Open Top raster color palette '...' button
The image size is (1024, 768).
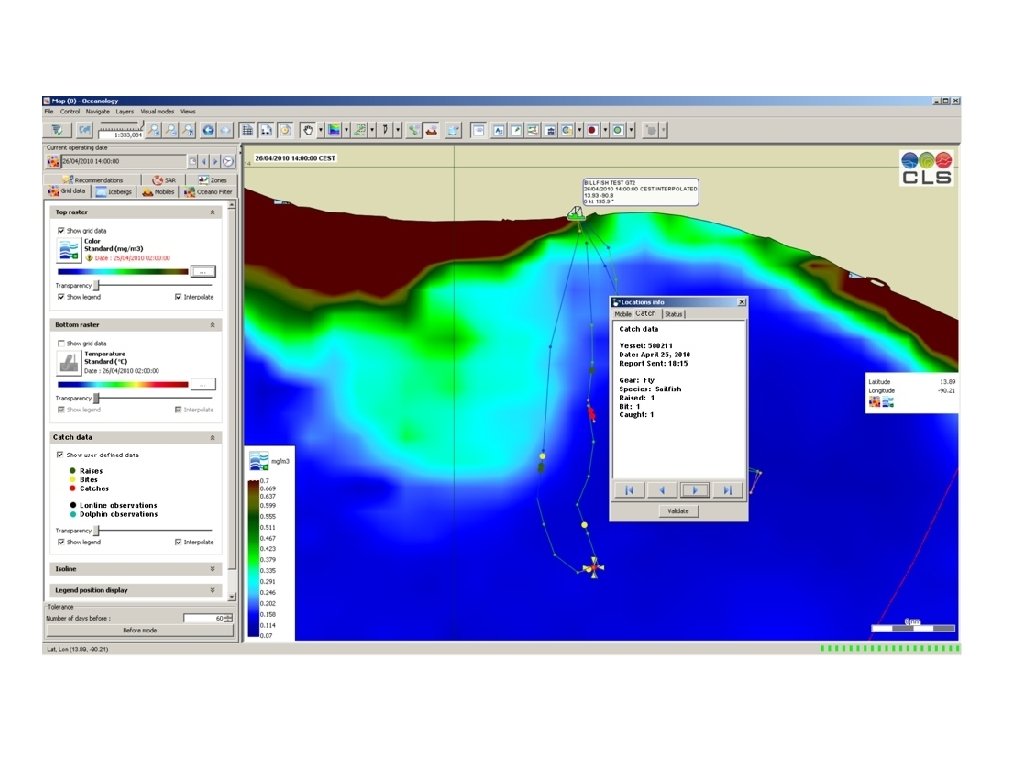point(202,272)
